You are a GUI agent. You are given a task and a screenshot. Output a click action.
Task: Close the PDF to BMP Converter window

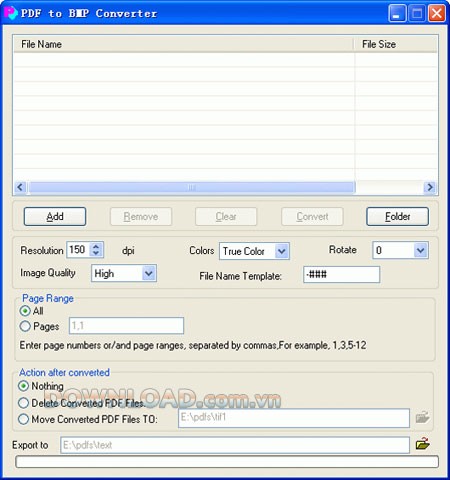coord(437,14)
